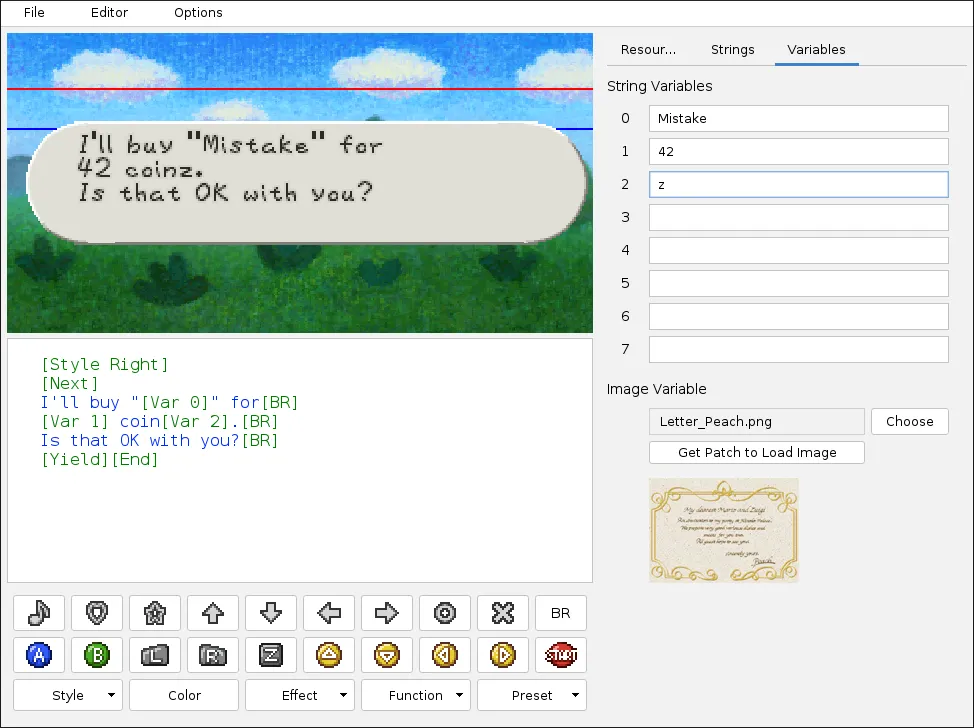This screenshot has height=728, width=974.
Task: Open the Effect dropdown
Action: [x=299, y=694]
